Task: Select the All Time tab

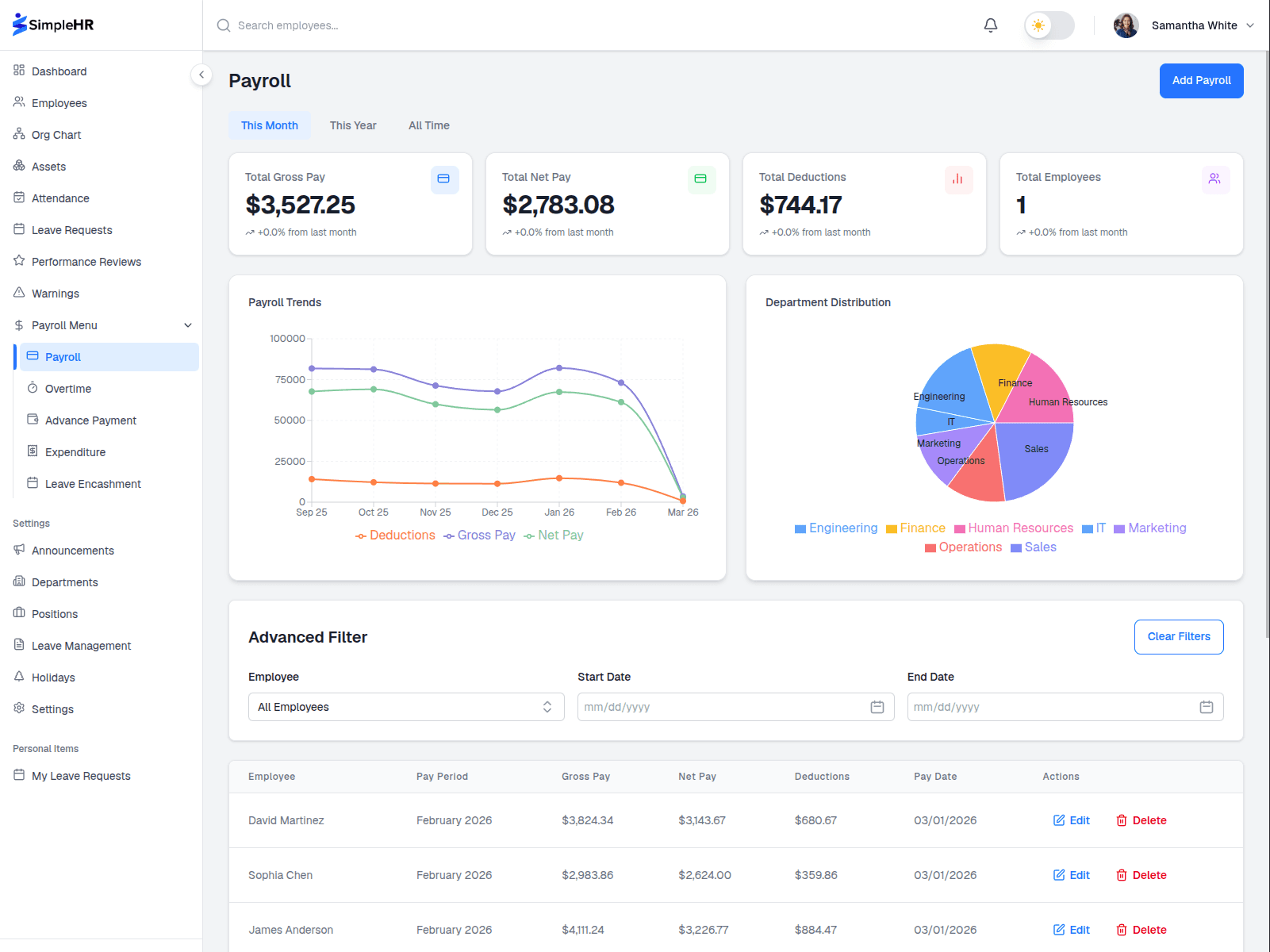Action: coord(428,125)
